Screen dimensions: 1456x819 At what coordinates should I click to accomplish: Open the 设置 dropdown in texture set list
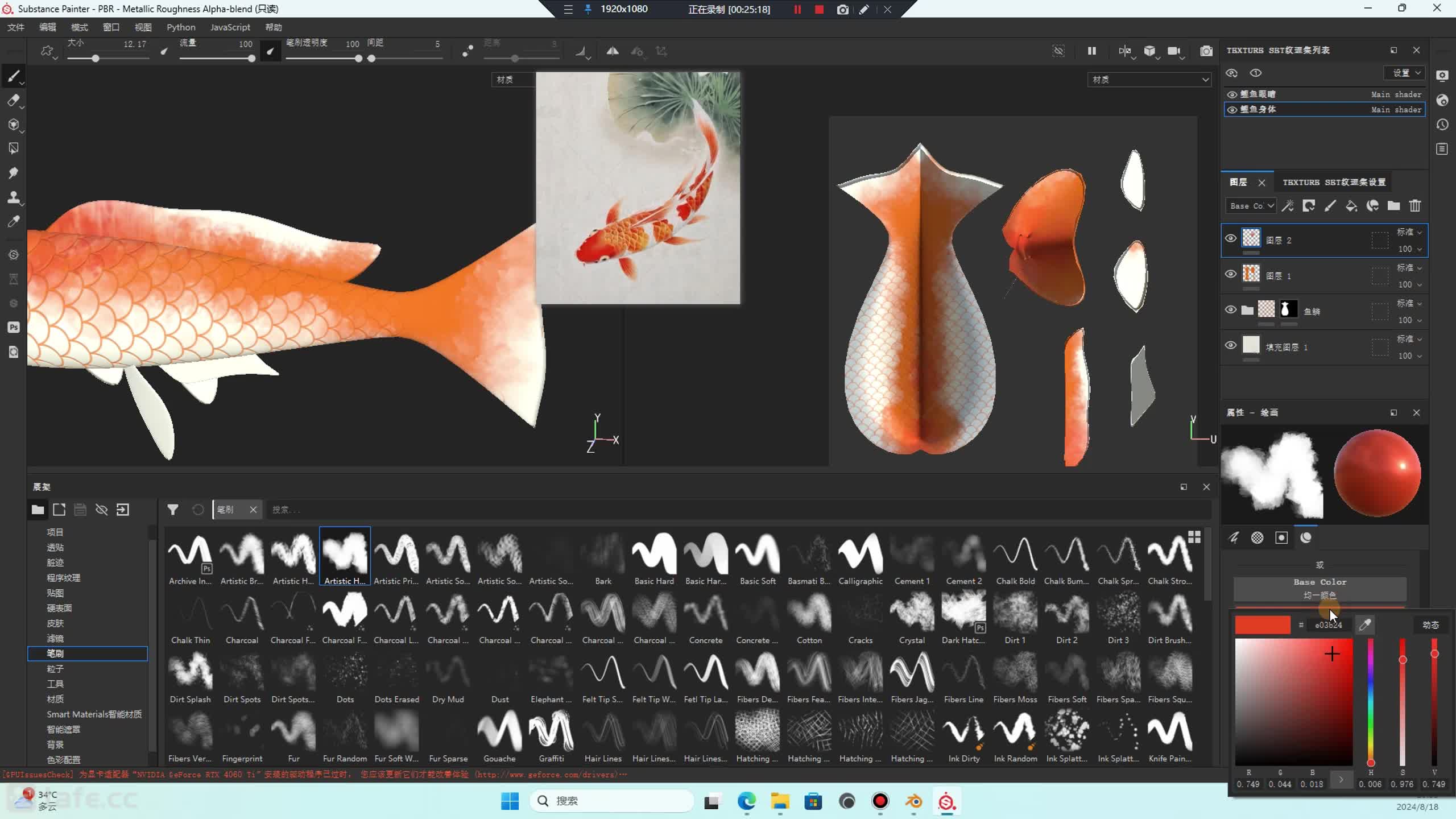pyautogui.click(x=1404, y=73)
